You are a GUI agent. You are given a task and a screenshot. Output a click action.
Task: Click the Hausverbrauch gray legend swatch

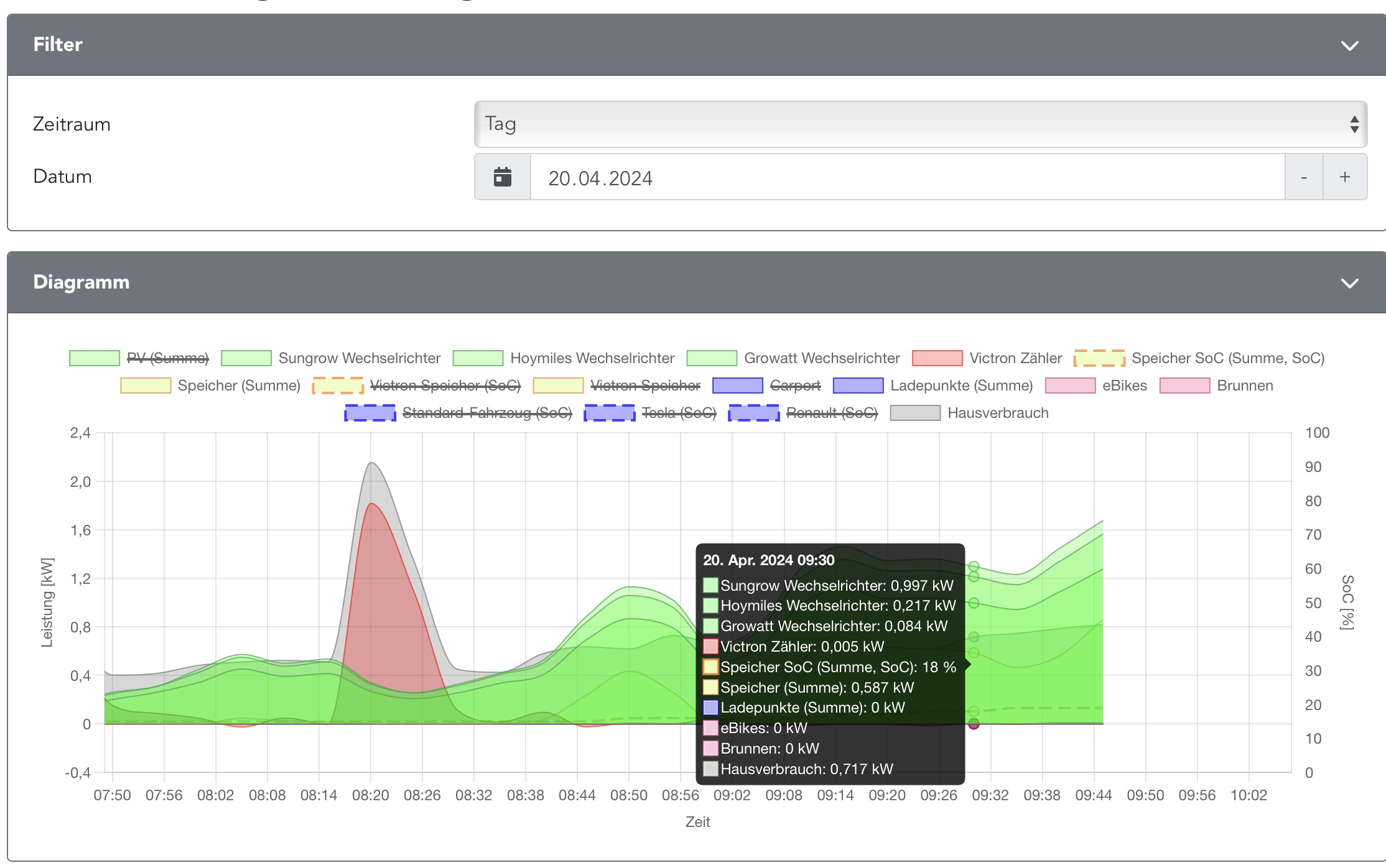coord(914,413)
